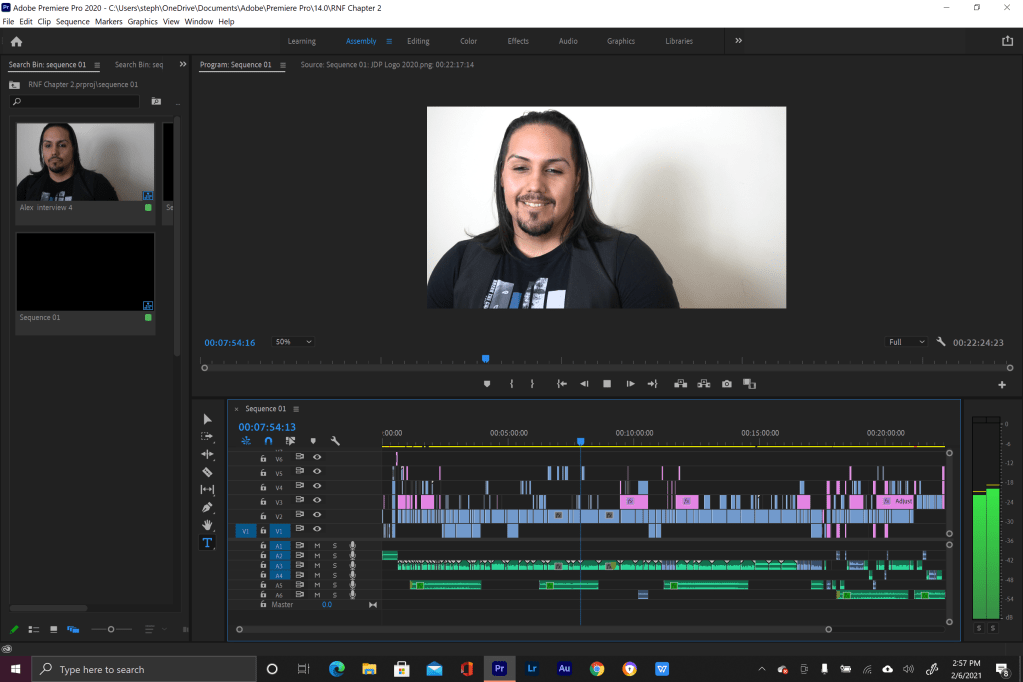This screenshot has height=682, width=1023.
Task: Mute audio track A1
Action: (x=317, y=545)
